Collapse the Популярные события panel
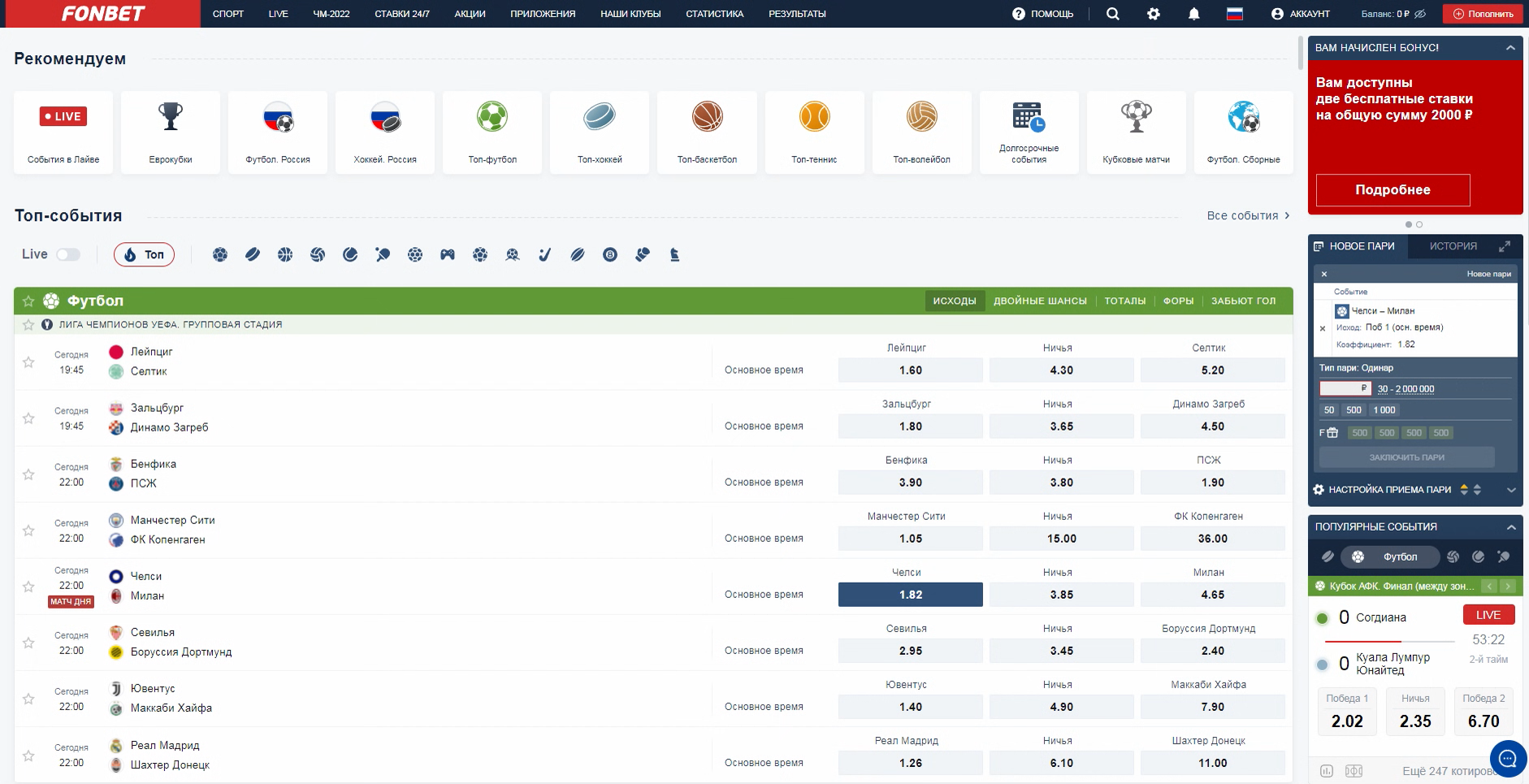This screenshot has width=1529, height=784. click(1511, 527)
